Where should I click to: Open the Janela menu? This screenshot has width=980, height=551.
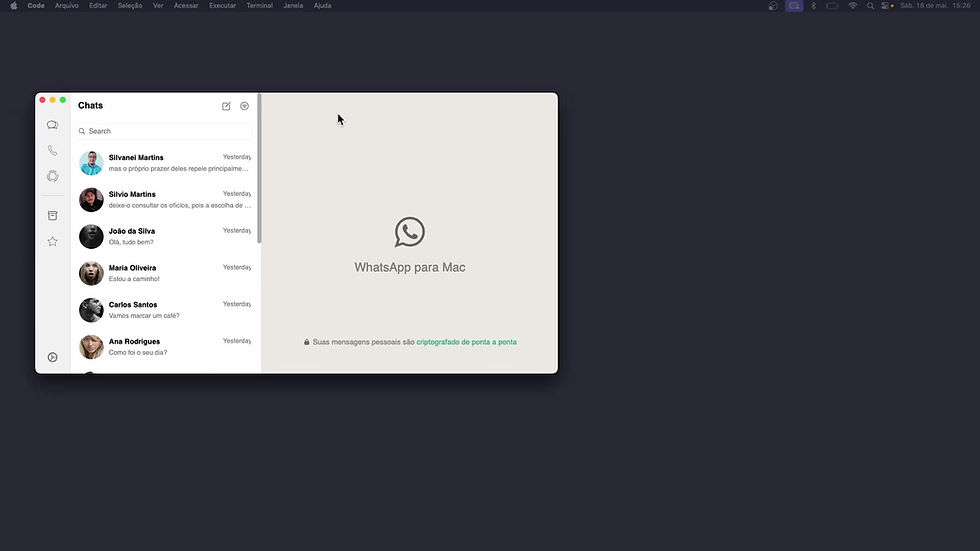pyautogui.click(x=293, y=6)
